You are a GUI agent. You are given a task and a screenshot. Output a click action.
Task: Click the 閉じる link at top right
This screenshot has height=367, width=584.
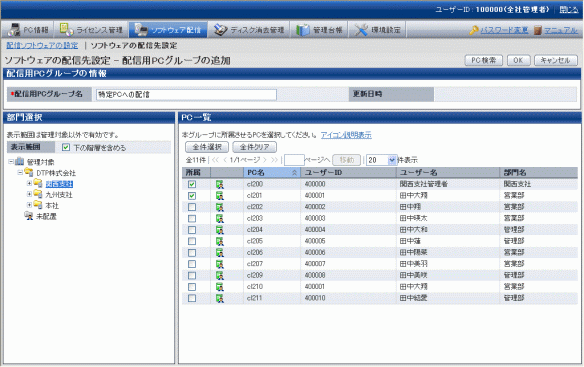569,10
